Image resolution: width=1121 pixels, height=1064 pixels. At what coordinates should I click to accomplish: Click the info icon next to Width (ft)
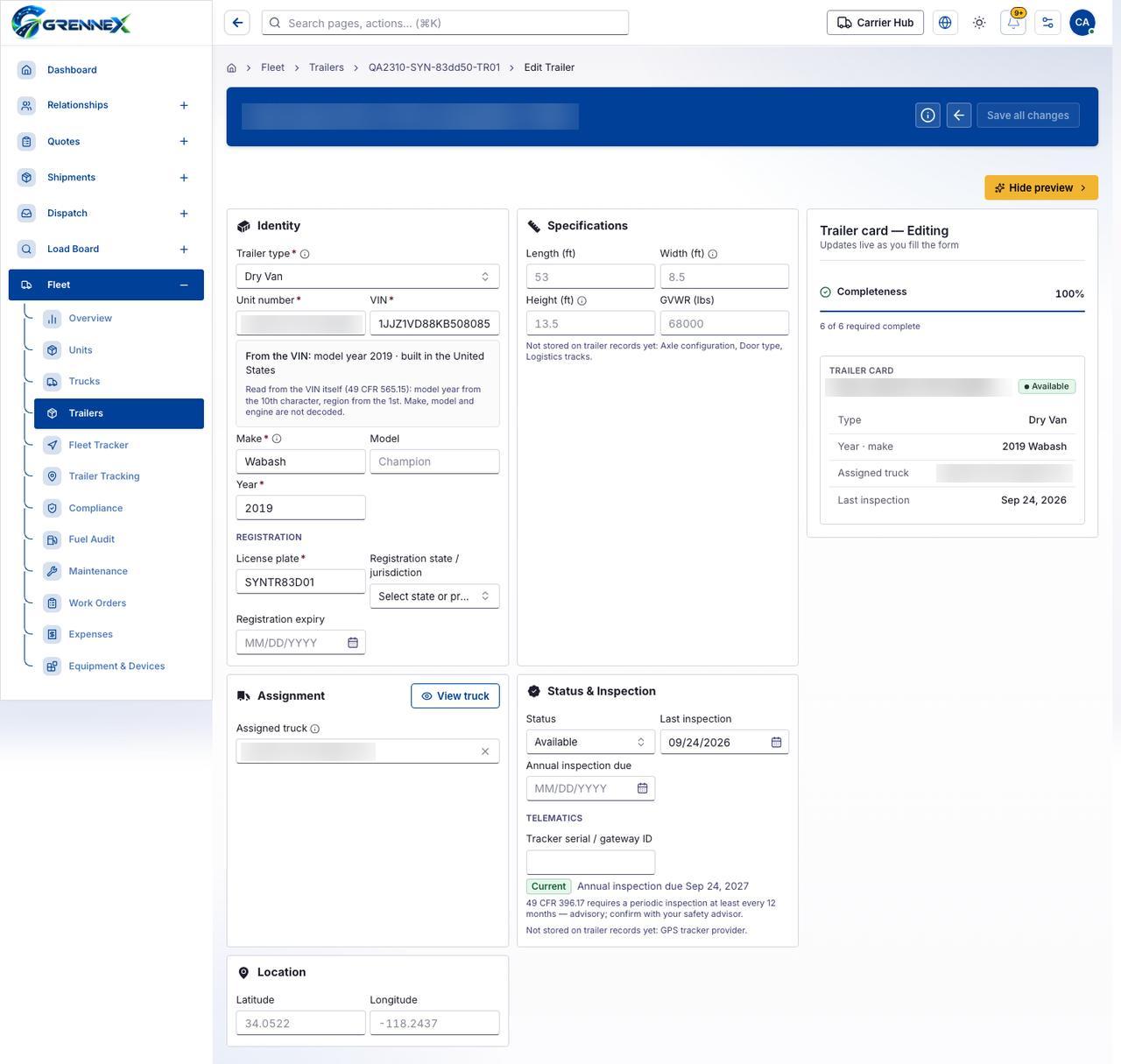[713, 254]
